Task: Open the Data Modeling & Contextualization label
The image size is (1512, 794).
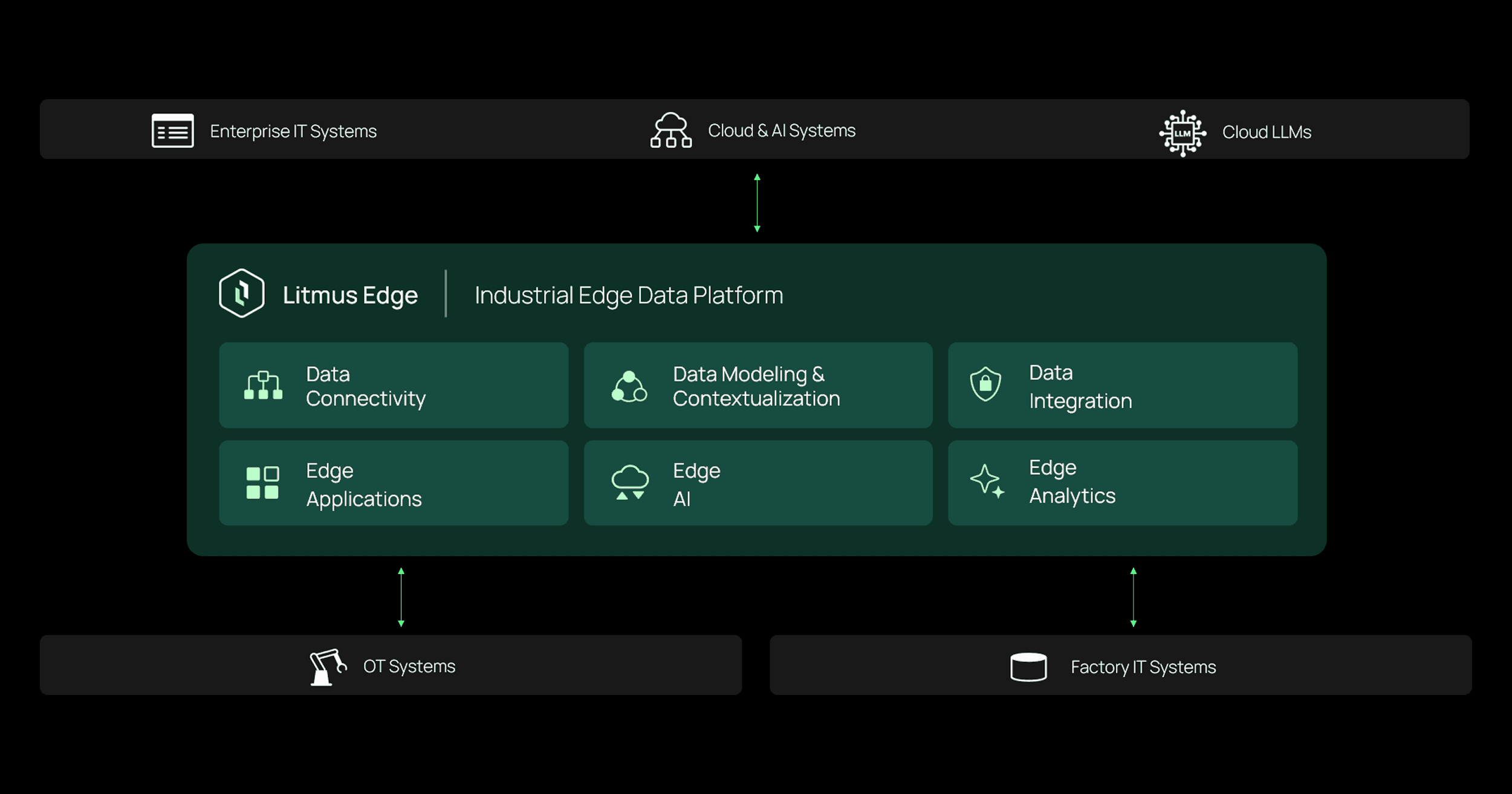Action: click(756, 387)
